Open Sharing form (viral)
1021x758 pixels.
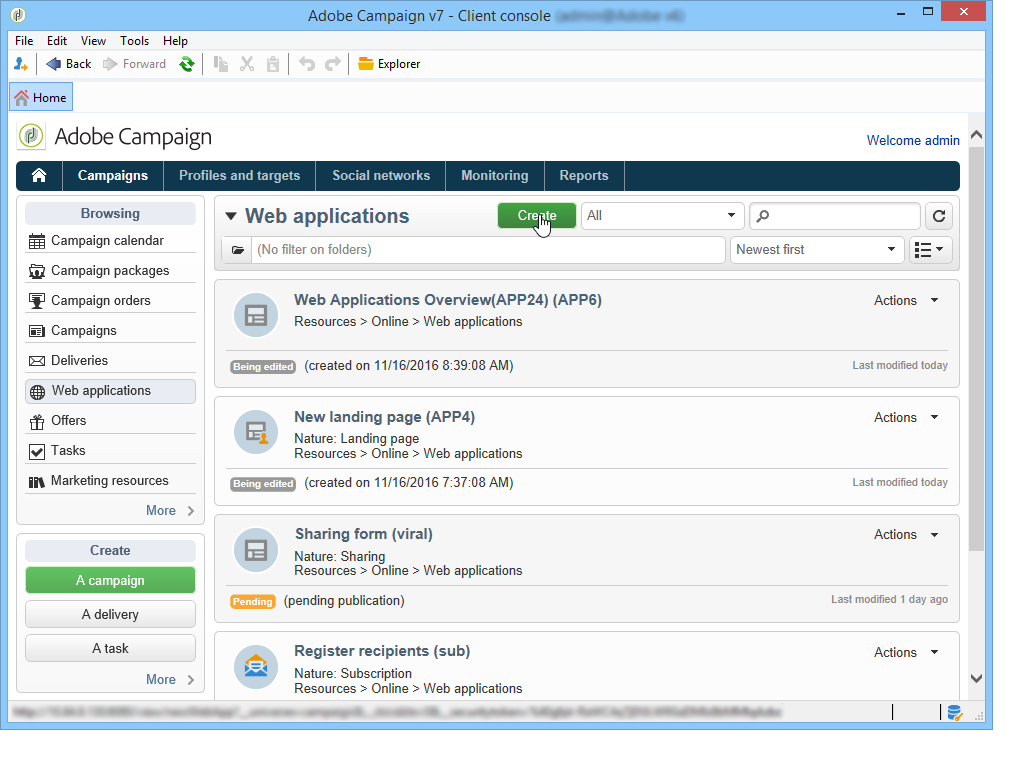click(x=363, y=534)
